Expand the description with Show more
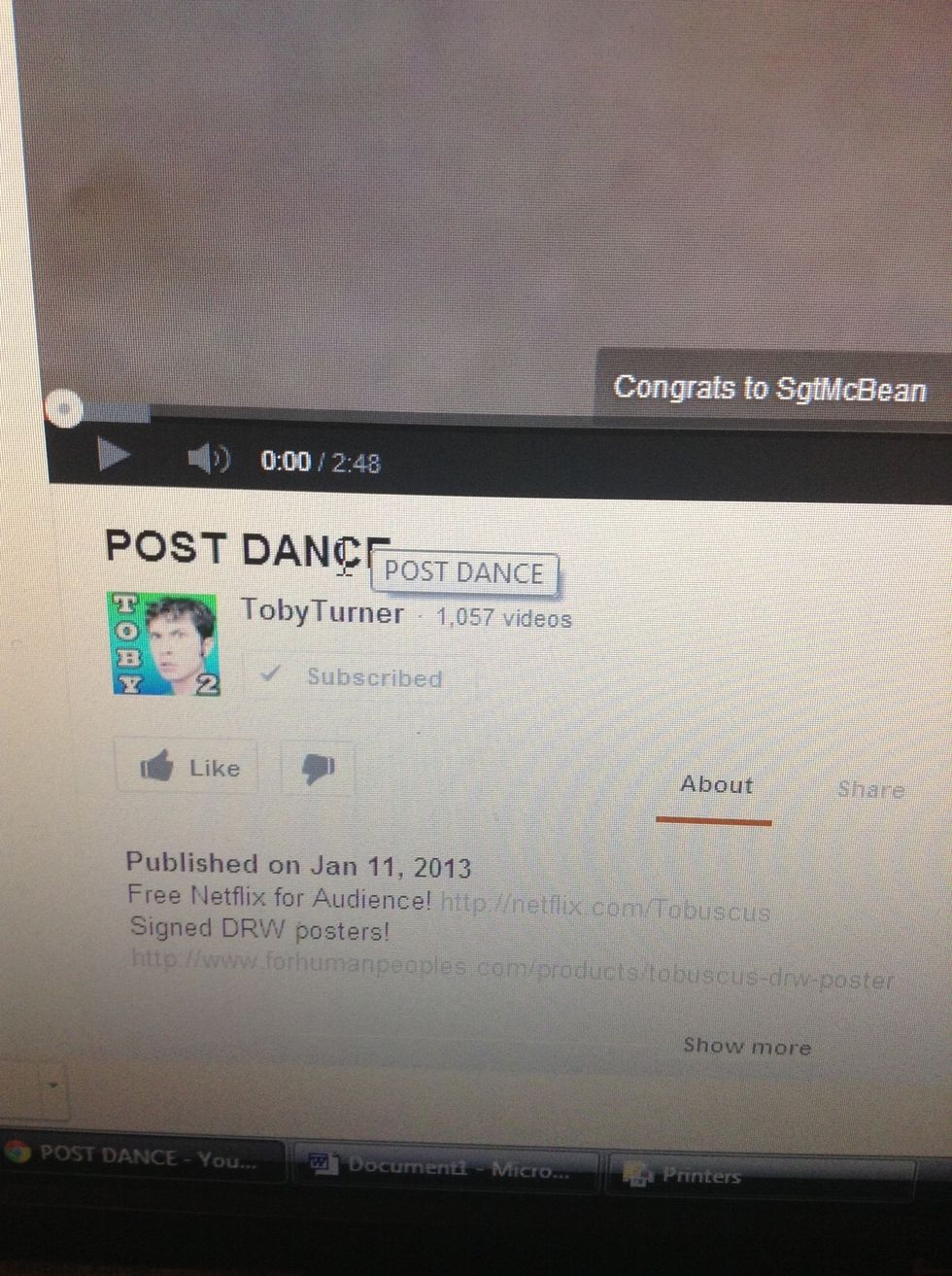This screenshot has width=952, height=1276. [746, 1046]
